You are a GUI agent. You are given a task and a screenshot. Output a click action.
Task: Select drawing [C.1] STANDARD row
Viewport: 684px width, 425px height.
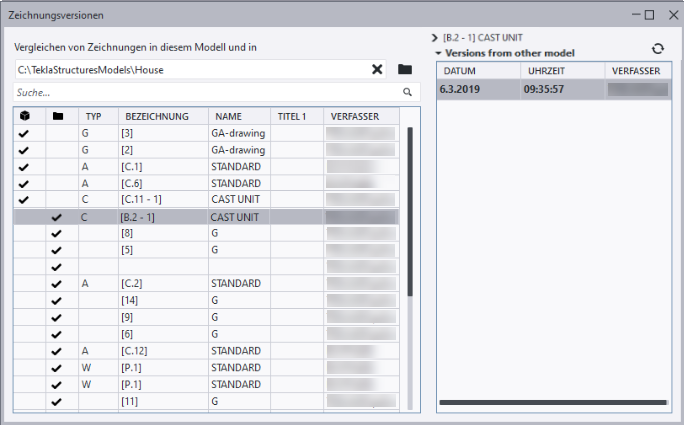point(206,167)
